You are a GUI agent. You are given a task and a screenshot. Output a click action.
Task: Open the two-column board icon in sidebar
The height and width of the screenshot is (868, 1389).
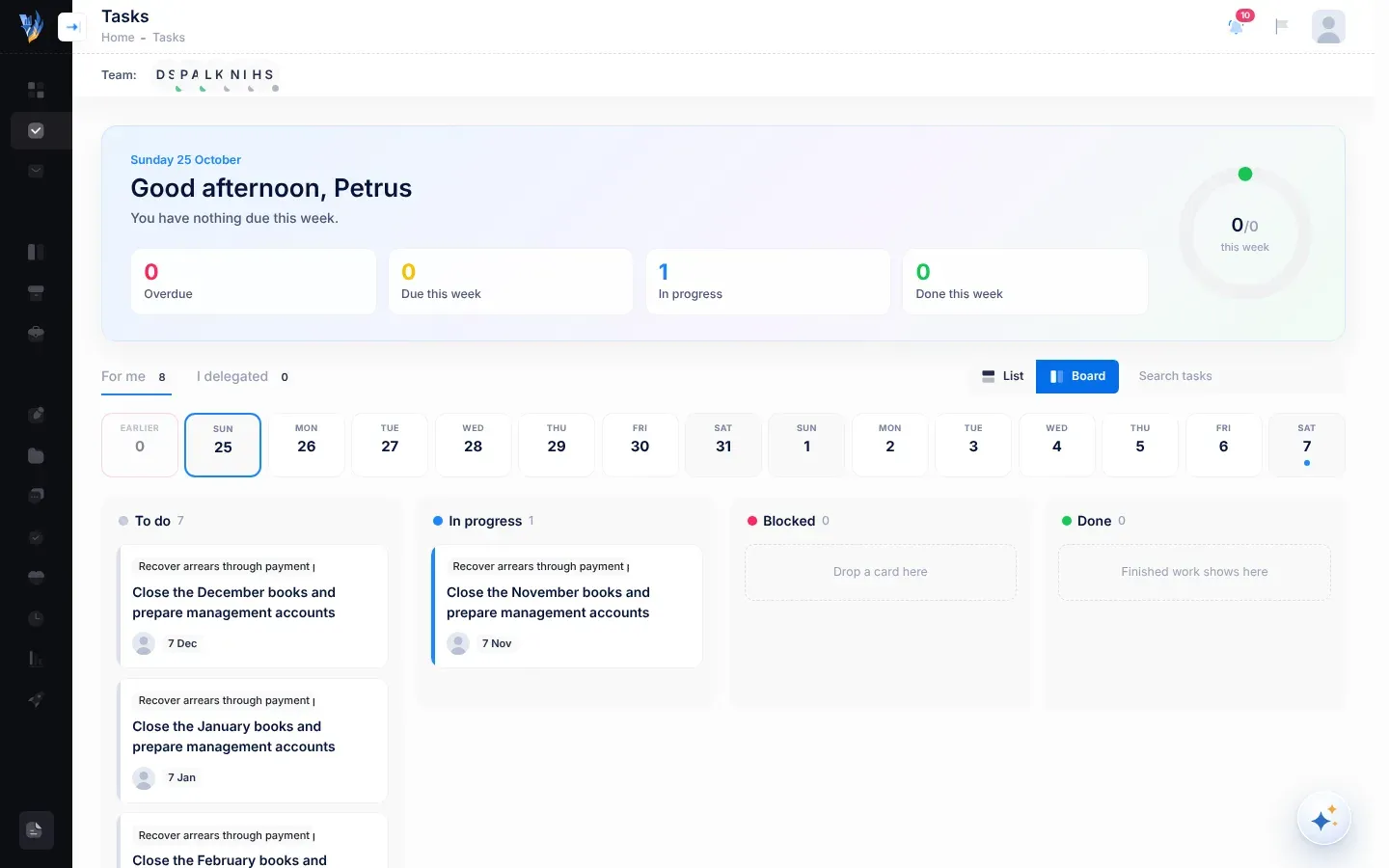pos(36,252)
